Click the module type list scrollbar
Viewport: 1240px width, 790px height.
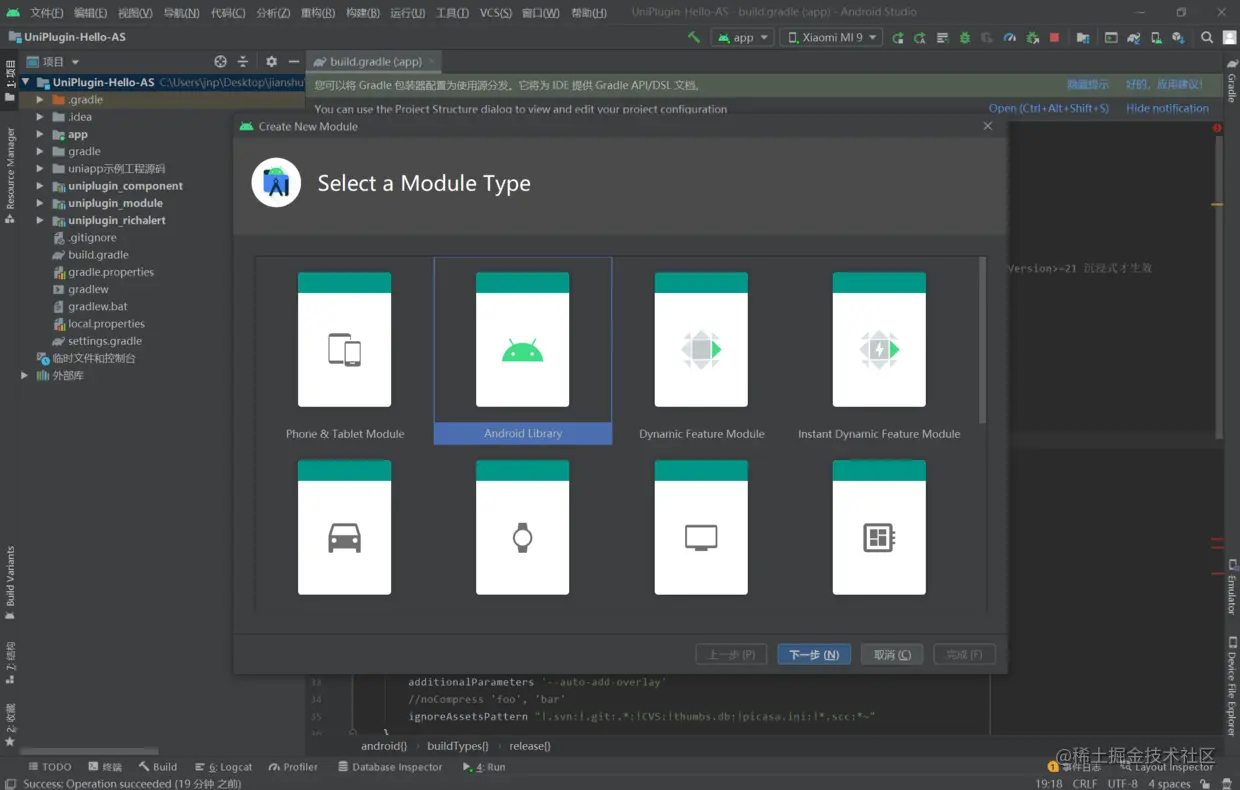click(982, 340)
